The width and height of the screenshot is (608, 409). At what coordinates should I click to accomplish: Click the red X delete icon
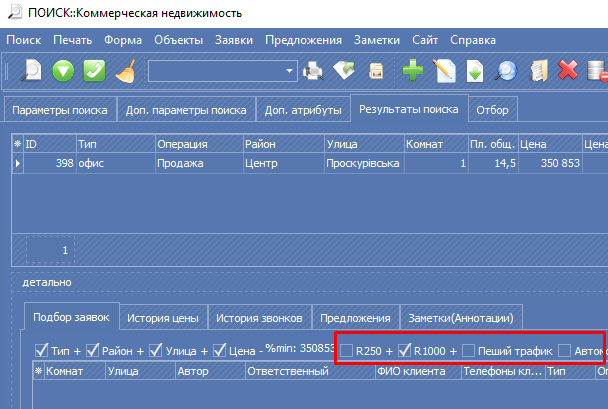(569, 71)
